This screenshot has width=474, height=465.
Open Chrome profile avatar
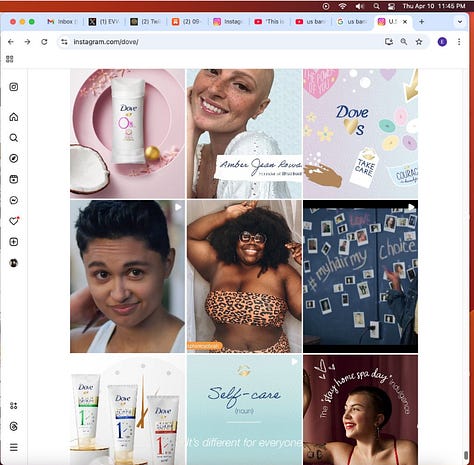(442, 42)
